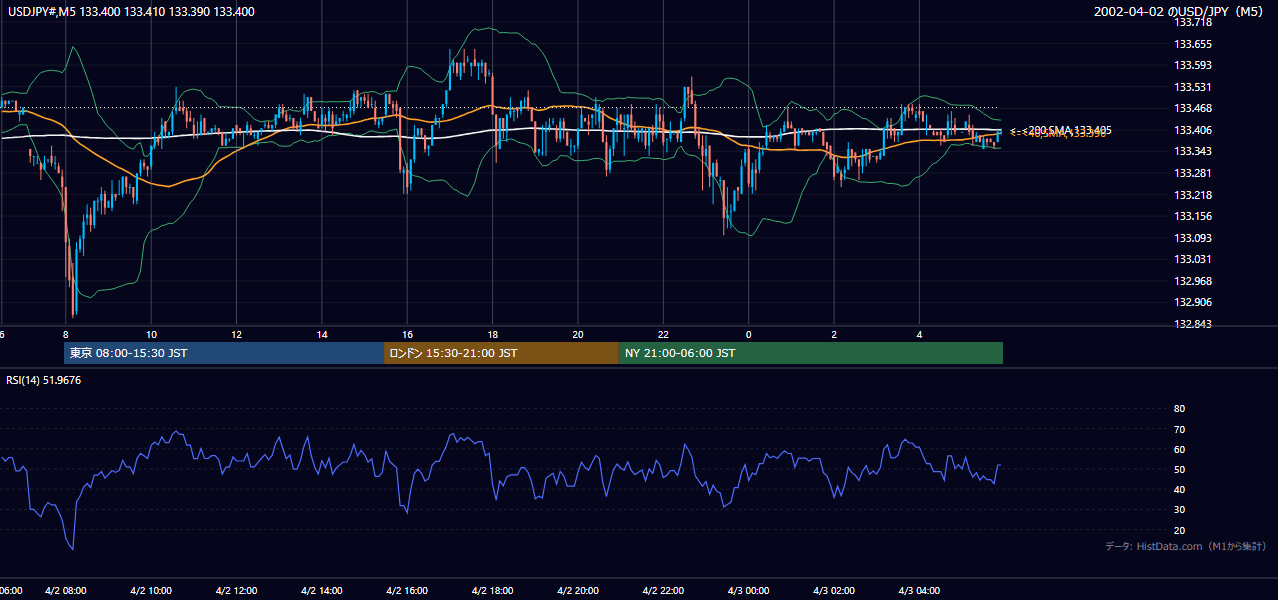This screenshot has height=600, width=1278.
Task: Click the hour 18 tick above session bars
Action: click(x=492, y=334)
